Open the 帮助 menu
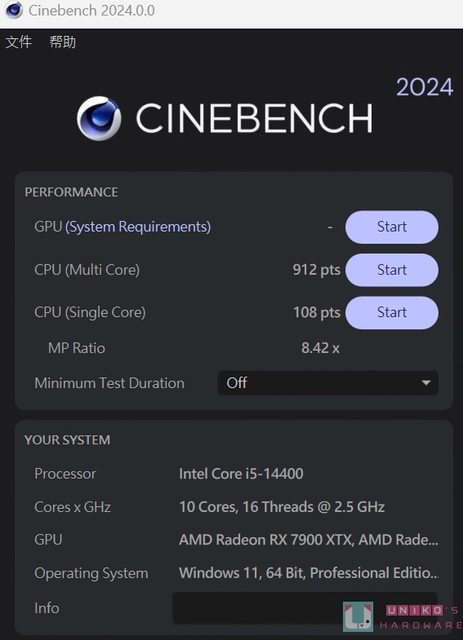The height and width of the screenshot is (640, 463). pyautogui.click(x=62, y=42)
